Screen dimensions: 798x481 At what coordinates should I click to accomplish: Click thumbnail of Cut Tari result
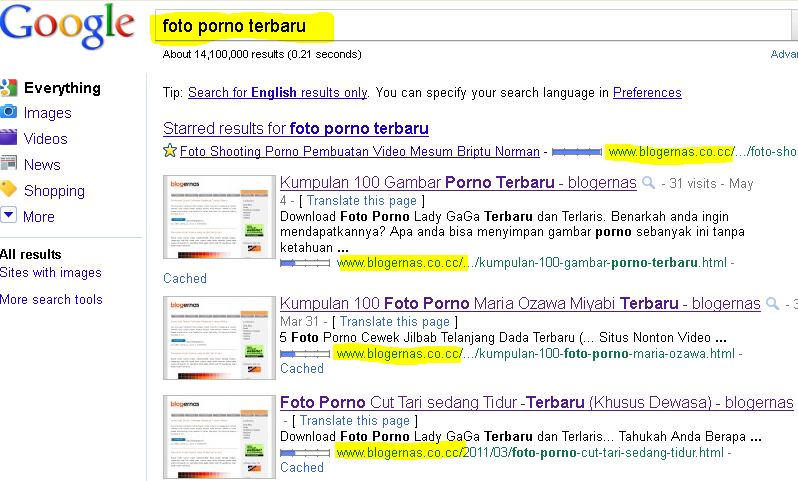(x=219, y=437)
